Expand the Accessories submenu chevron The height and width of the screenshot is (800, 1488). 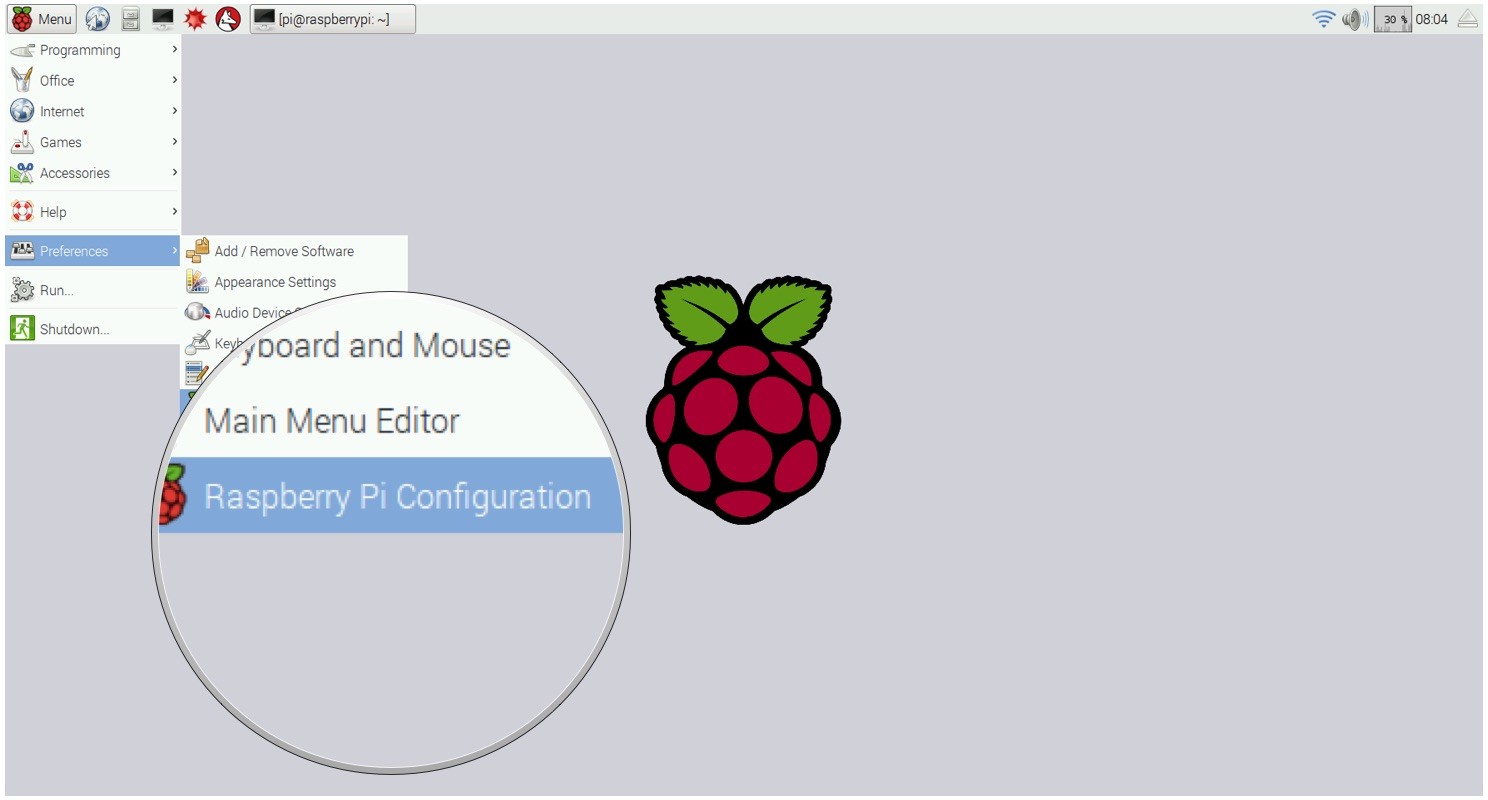173,173
